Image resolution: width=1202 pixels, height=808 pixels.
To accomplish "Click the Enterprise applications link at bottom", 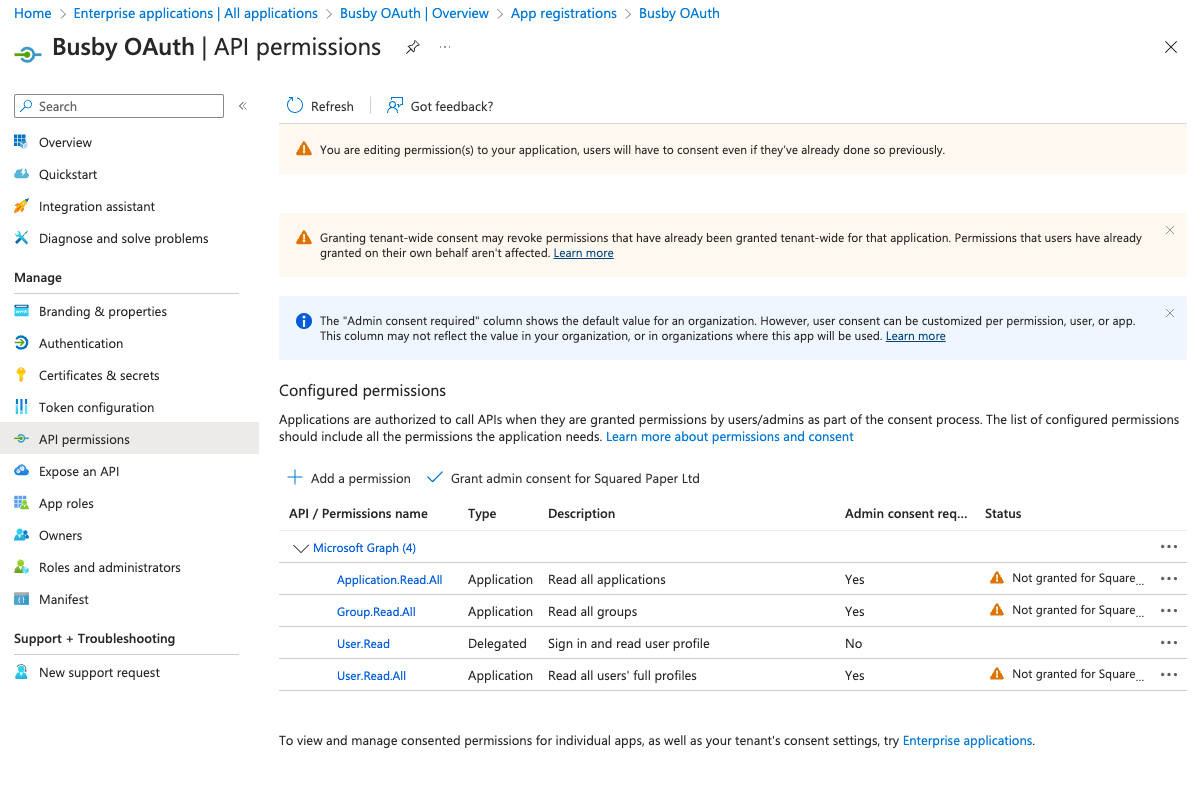I will pos(966,741).
